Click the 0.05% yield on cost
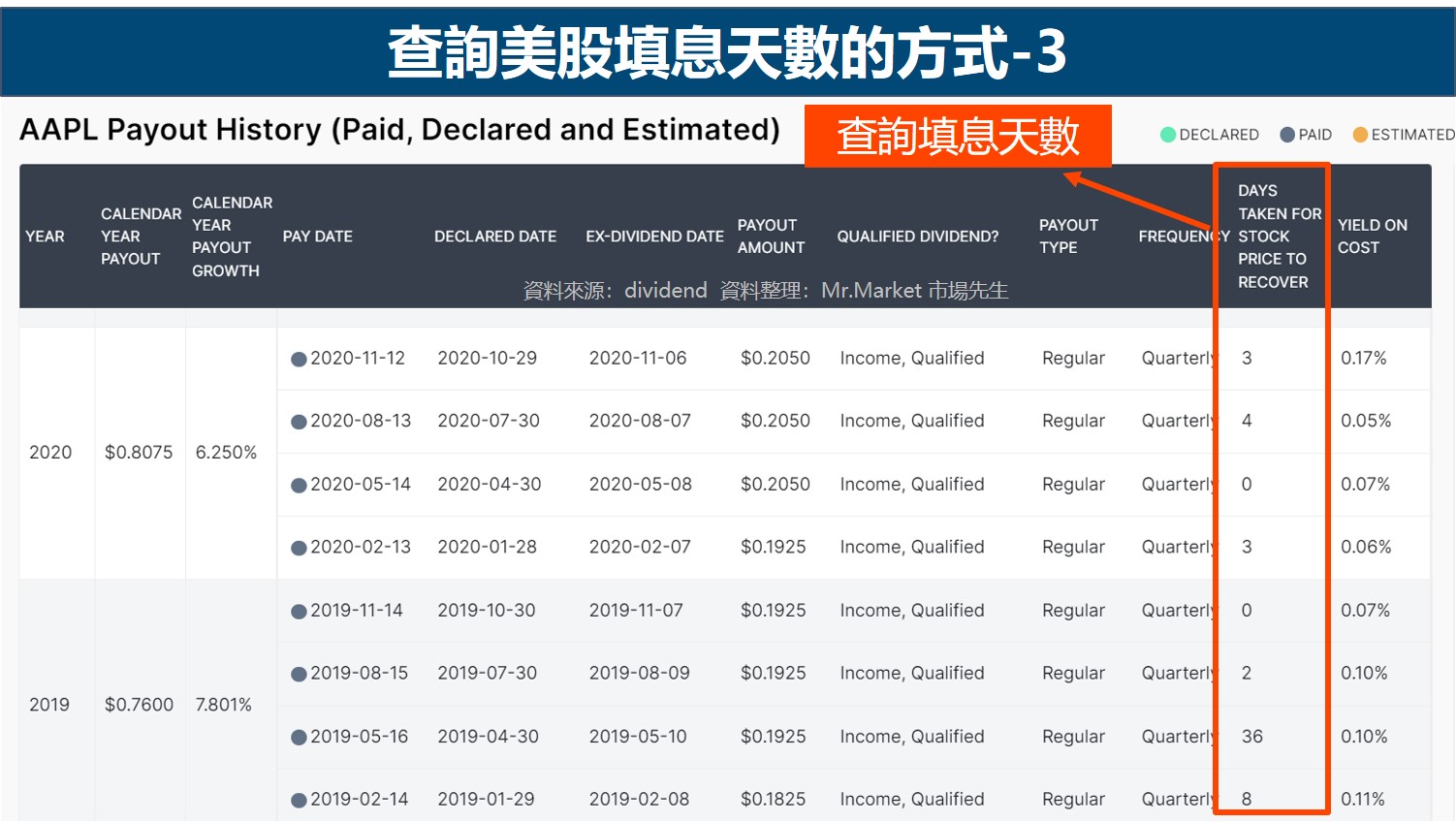The width and height of the screenshot is (1456, 822). 1366,421
